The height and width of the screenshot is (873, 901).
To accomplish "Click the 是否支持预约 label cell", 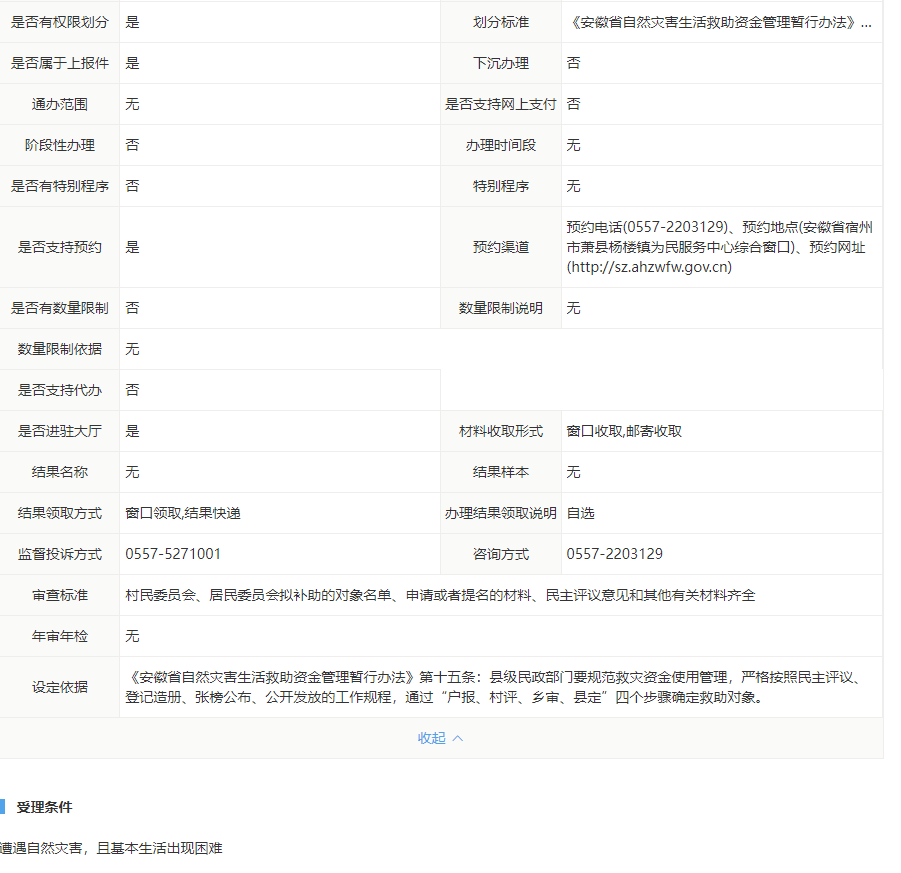I will pyautogui.click(x=59, y=247).
